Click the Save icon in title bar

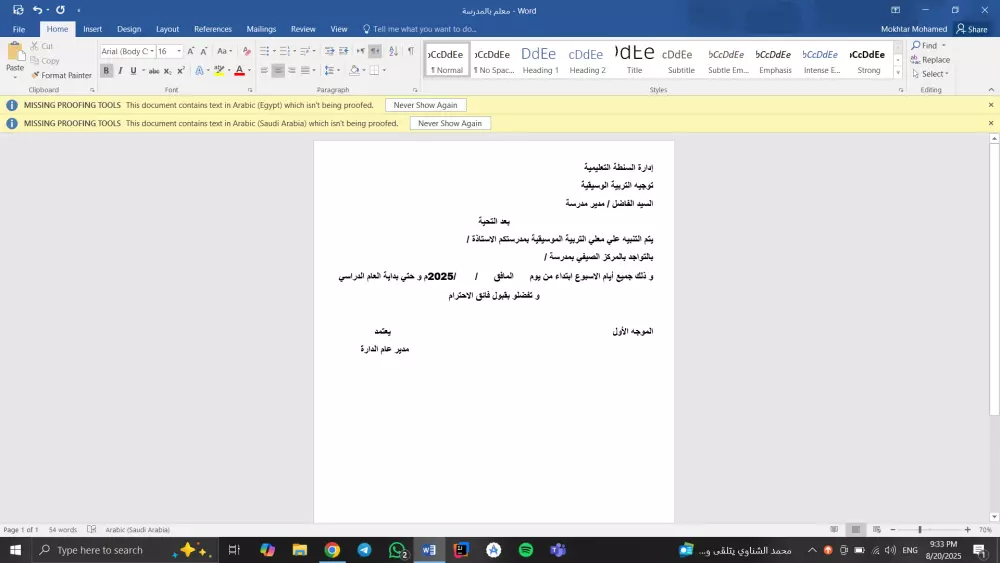18,10
